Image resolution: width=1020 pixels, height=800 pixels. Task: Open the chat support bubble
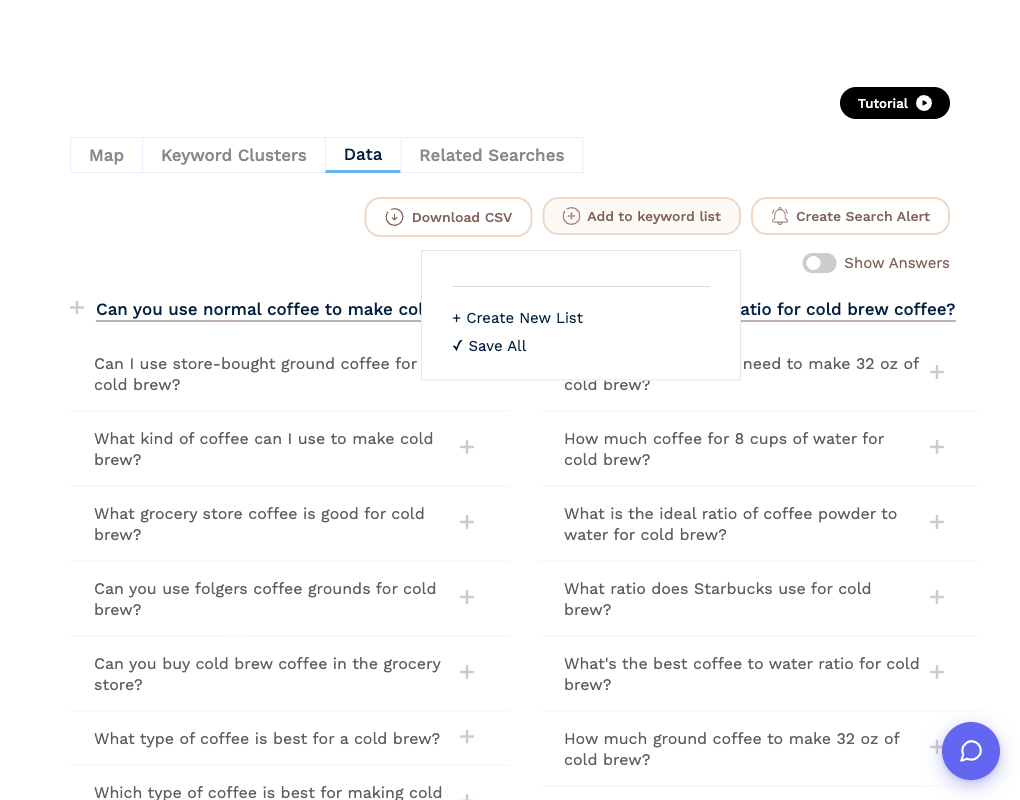(x=971, y=751)
